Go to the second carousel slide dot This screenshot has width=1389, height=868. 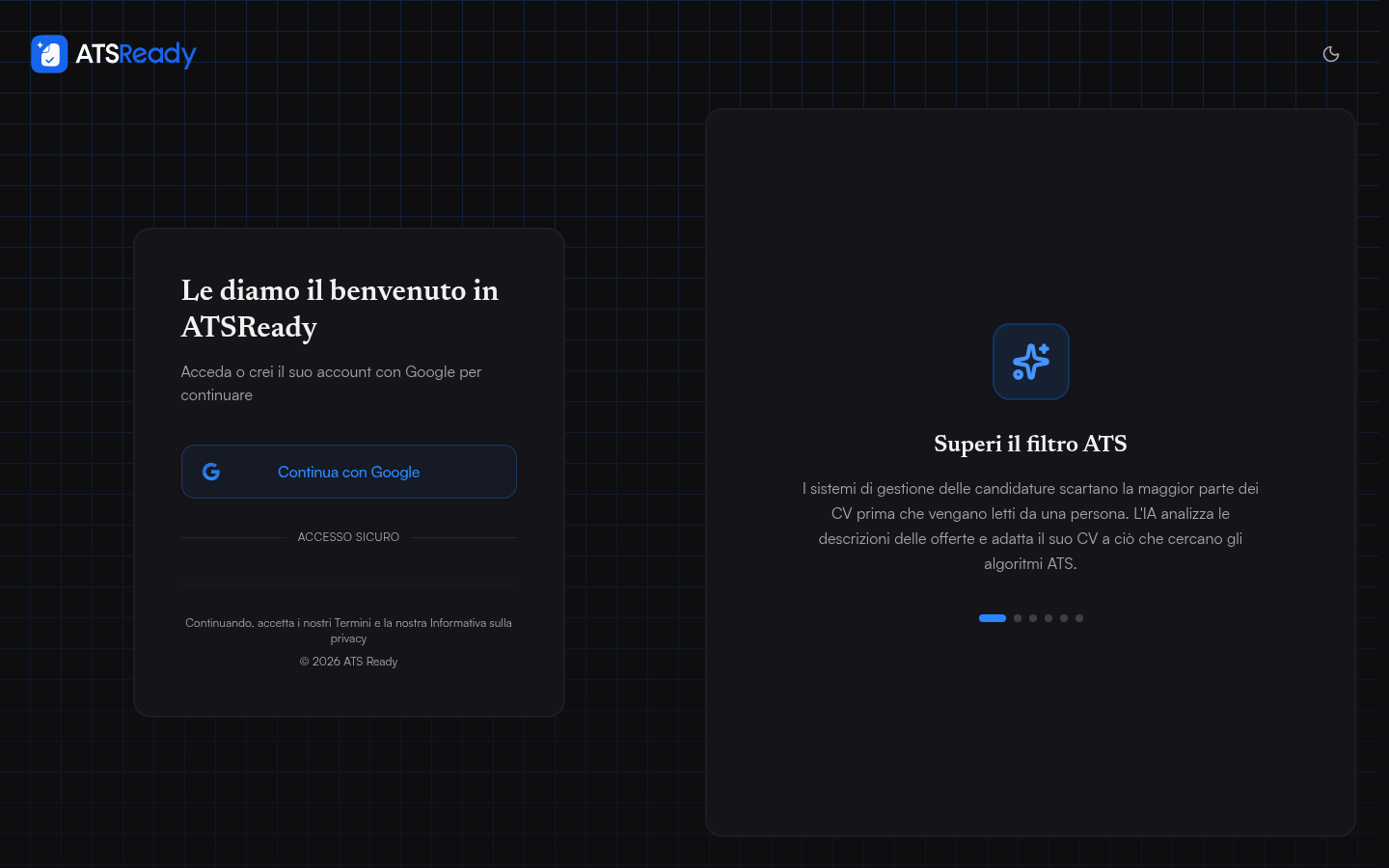[x=1018, y=618]
